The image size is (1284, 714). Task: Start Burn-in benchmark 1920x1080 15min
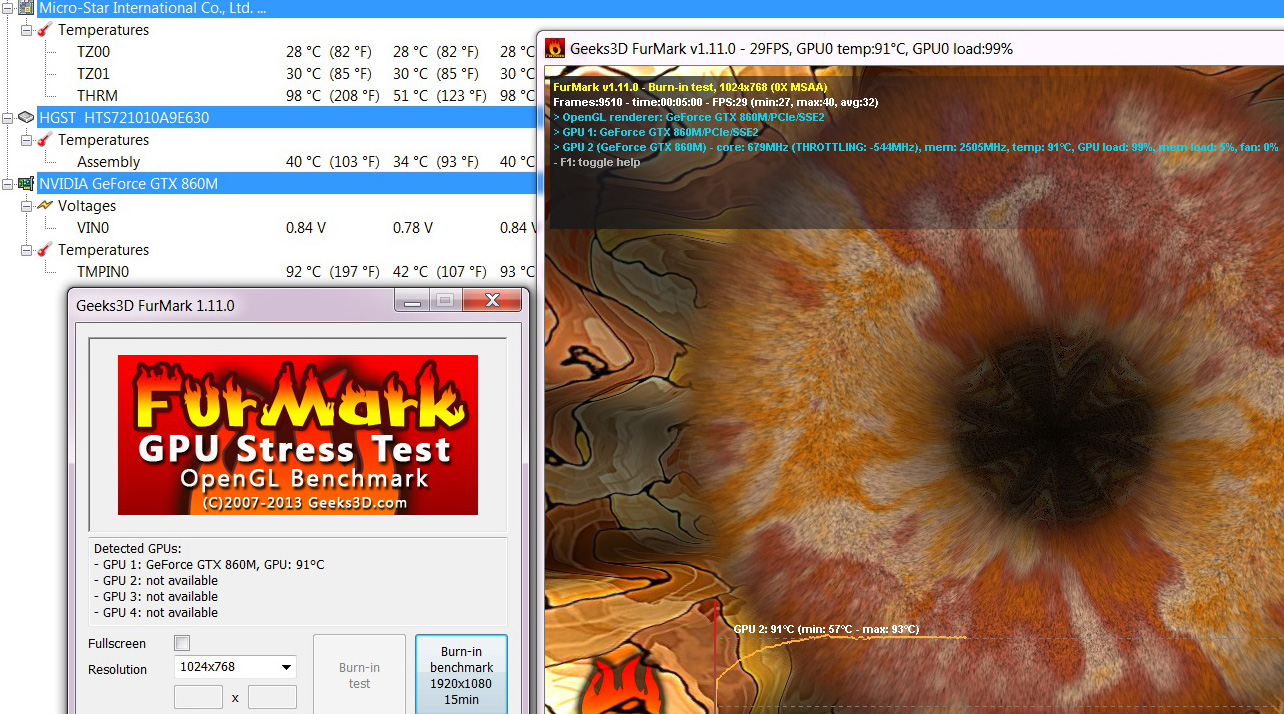point(461,675)
